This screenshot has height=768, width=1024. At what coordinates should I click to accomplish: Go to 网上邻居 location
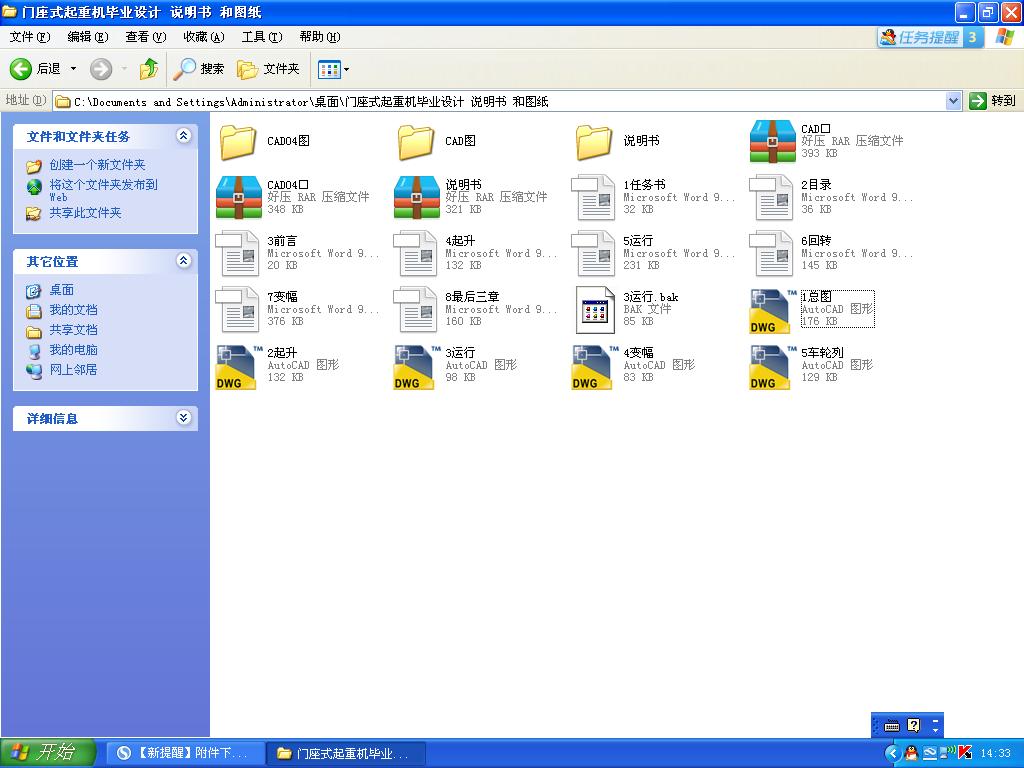click(73, 370)
